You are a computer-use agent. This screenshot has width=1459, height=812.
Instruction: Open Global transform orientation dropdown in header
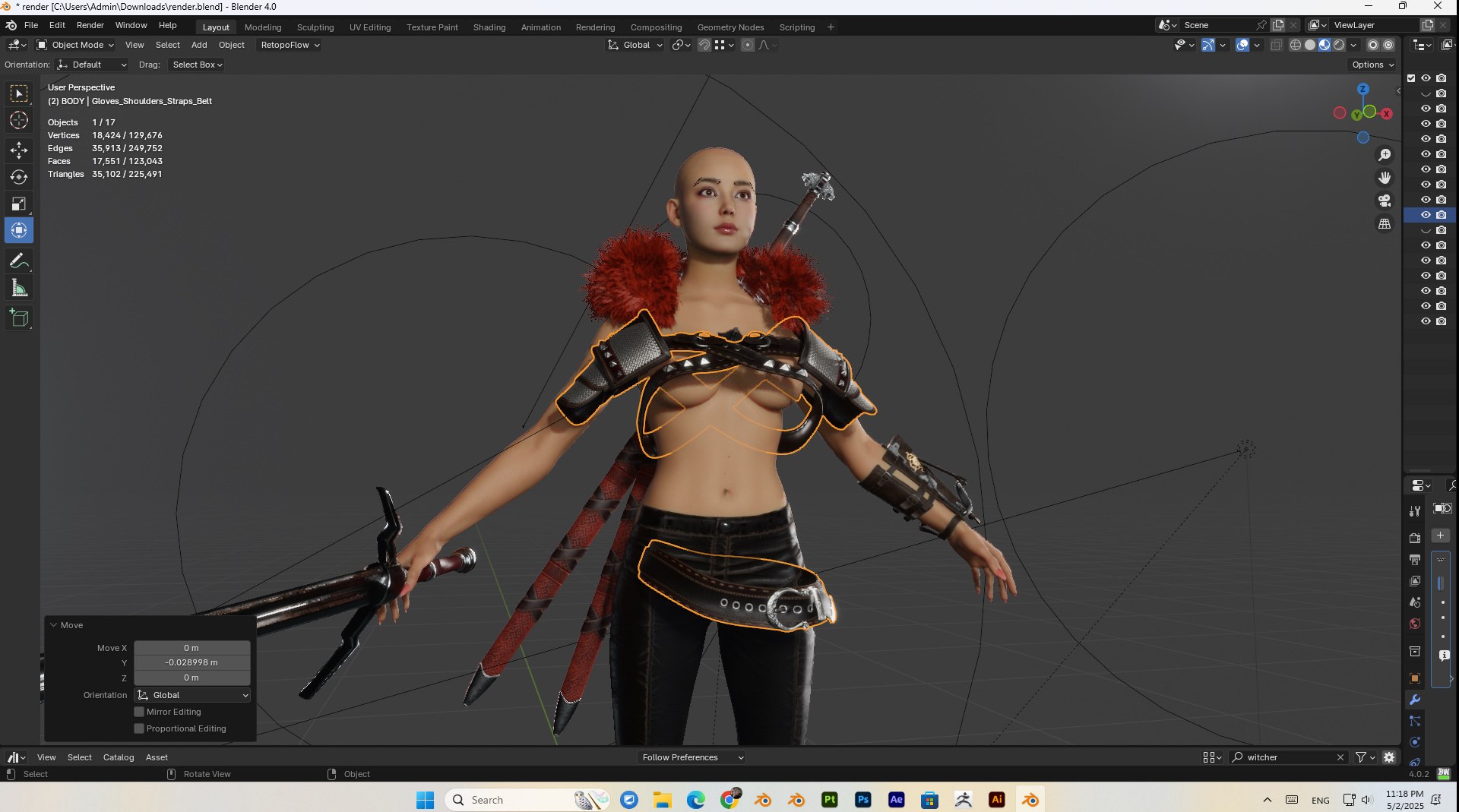click(x=635, y=45)
